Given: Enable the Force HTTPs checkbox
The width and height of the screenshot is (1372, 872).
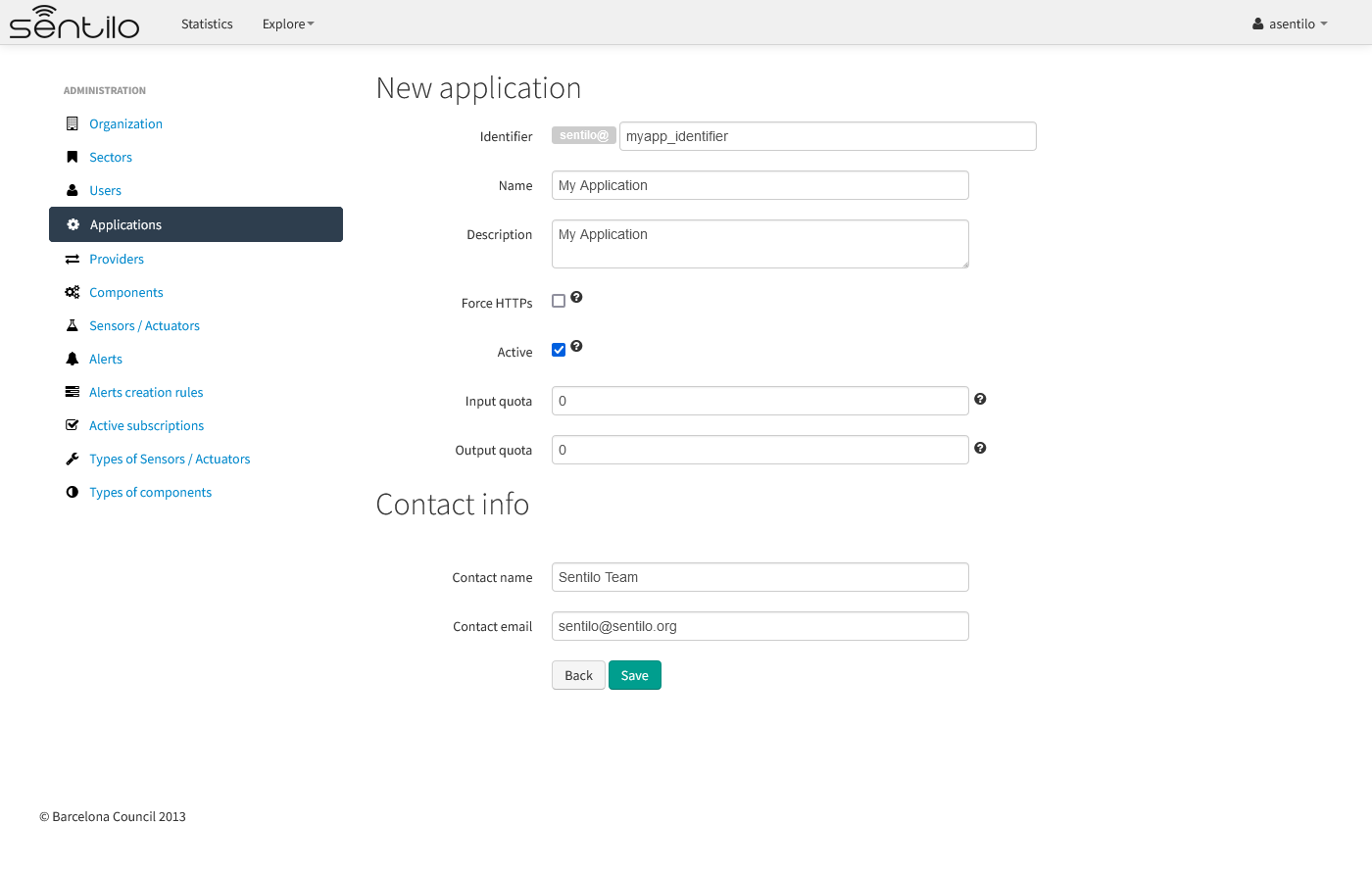Looking at the screenshot, I should tap(559, 301).
